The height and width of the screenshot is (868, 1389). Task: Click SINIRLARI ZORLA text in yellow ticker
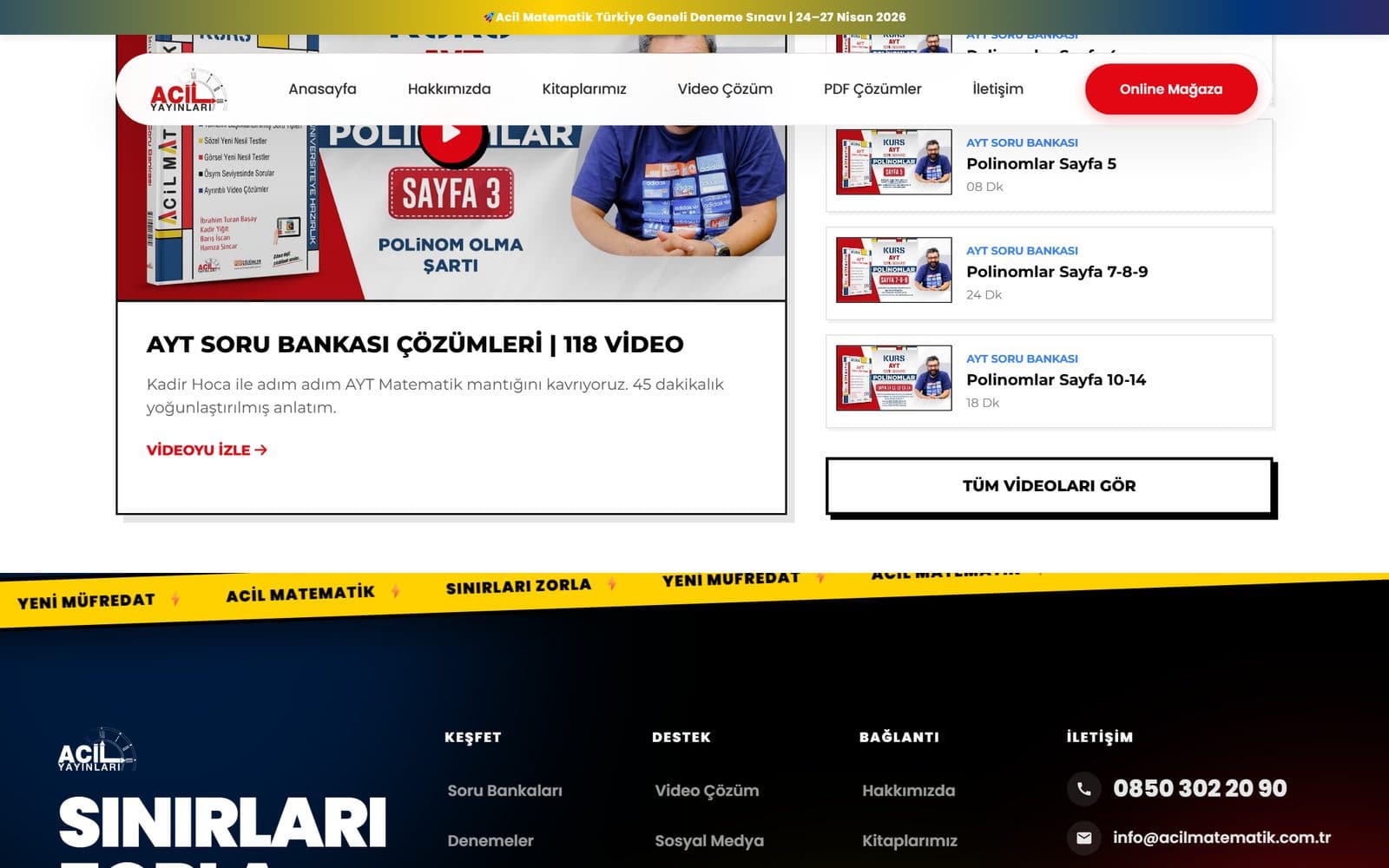coord(518,587)
